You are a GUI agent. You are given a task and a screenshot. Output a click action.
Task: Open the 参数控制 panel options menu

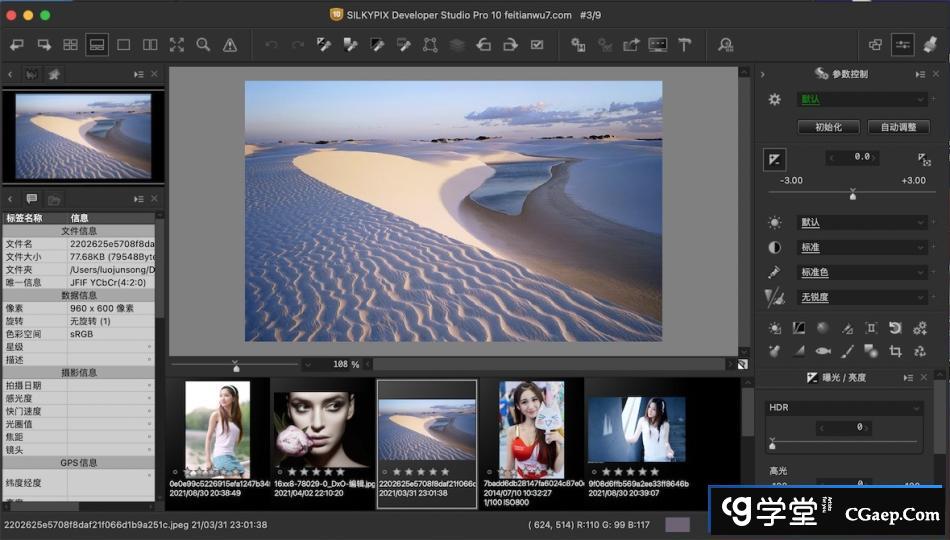(x=920, y=74)
